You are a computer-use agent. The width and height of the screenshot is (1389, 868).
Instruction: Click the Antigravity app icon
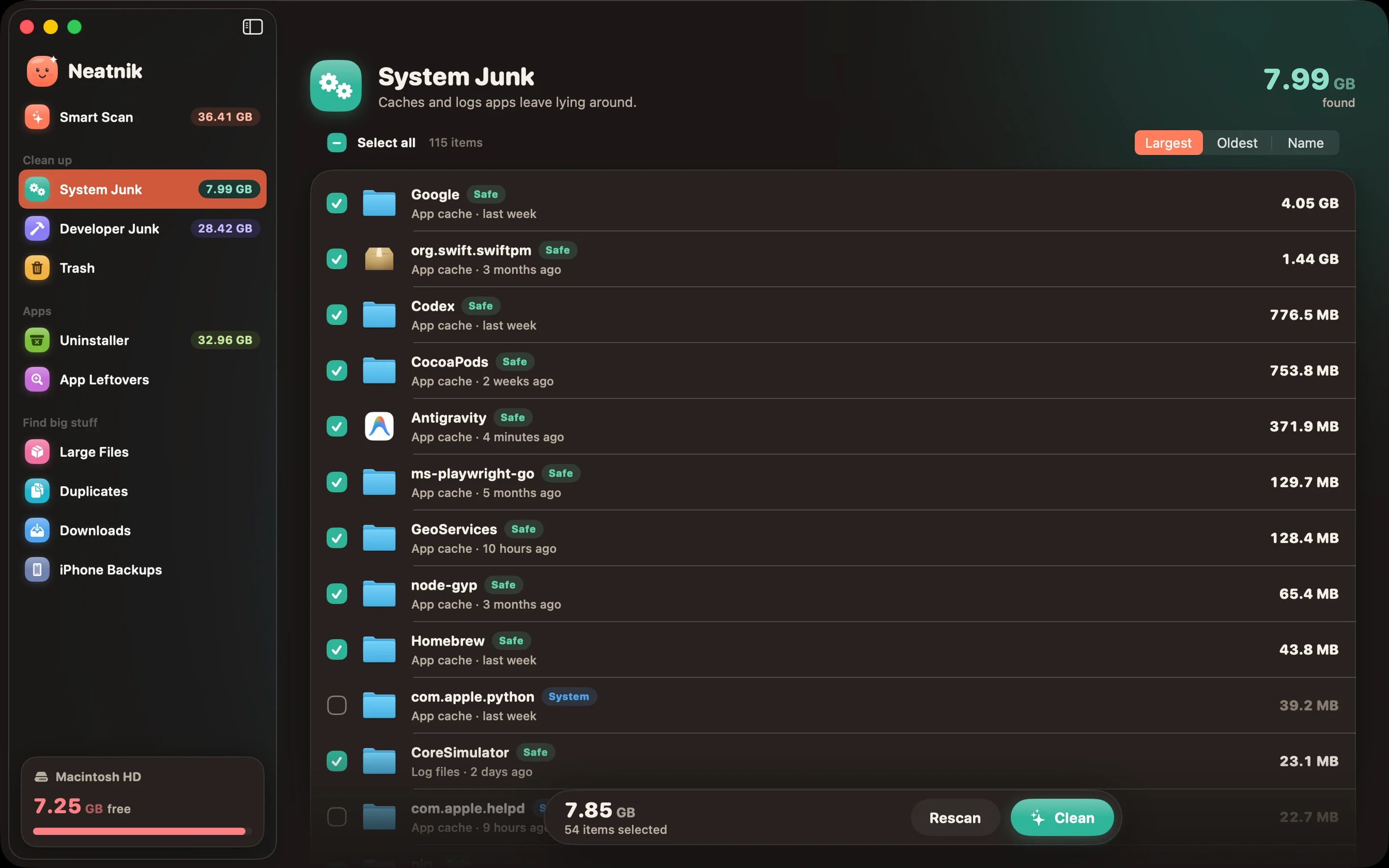pos(380,426)
